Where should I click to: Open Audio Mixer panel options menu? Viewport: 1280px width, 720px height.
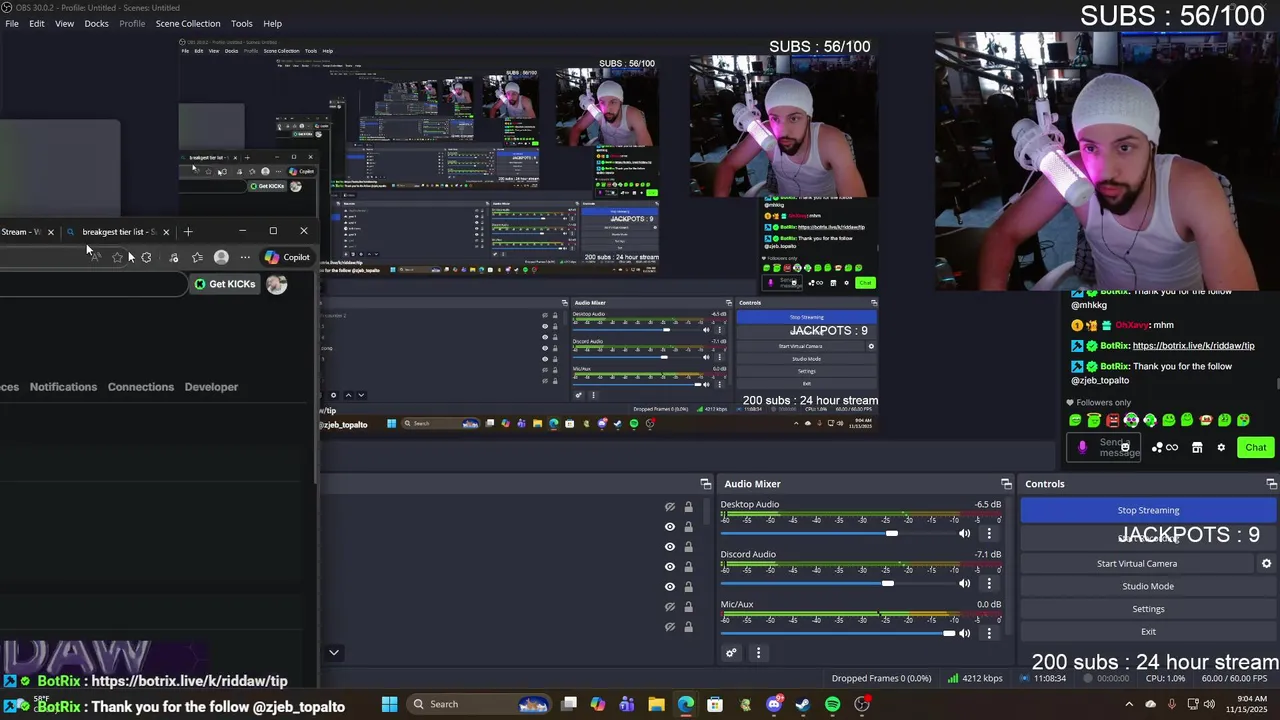758,653
